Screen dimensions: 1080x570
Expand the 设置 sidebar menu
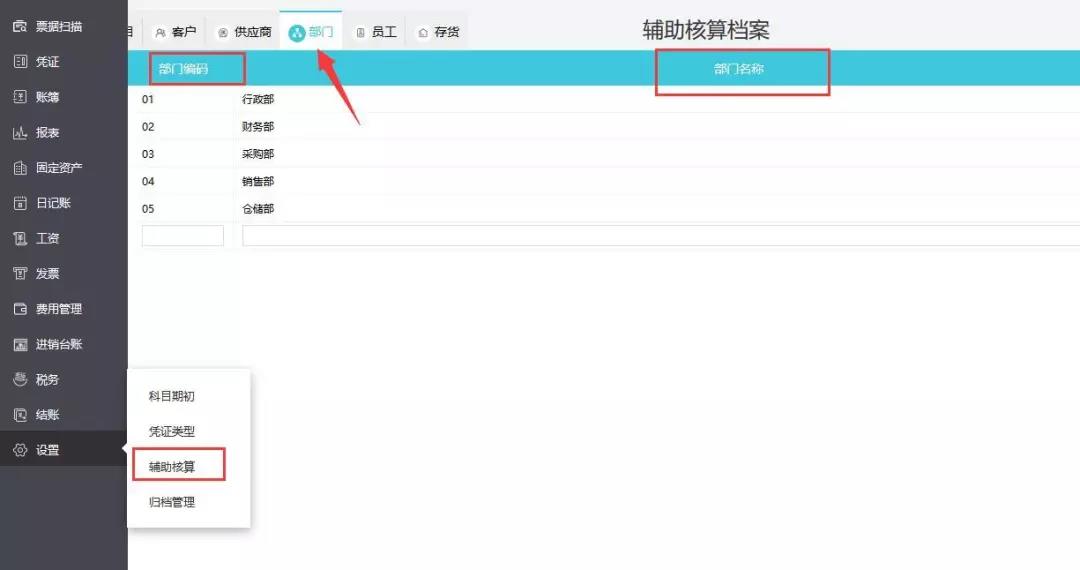pos(48,450)
